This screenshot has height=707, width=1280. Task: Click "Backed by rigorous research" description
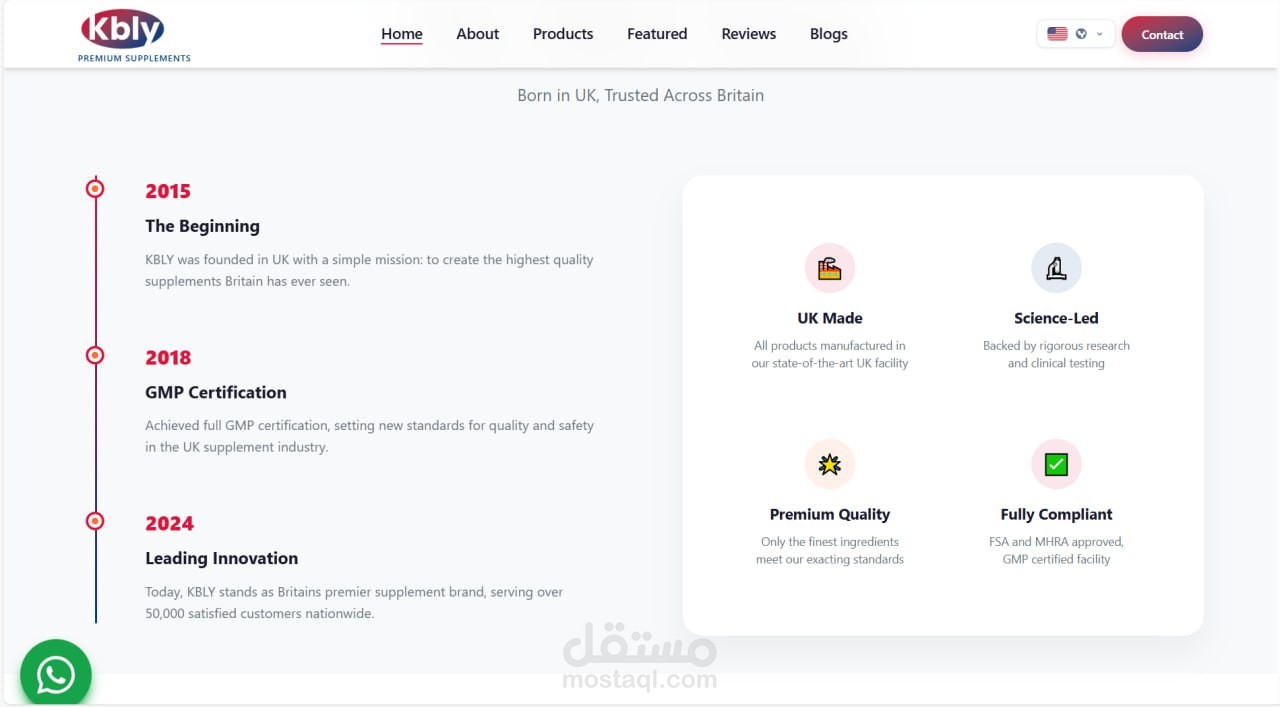[1056, 354]
